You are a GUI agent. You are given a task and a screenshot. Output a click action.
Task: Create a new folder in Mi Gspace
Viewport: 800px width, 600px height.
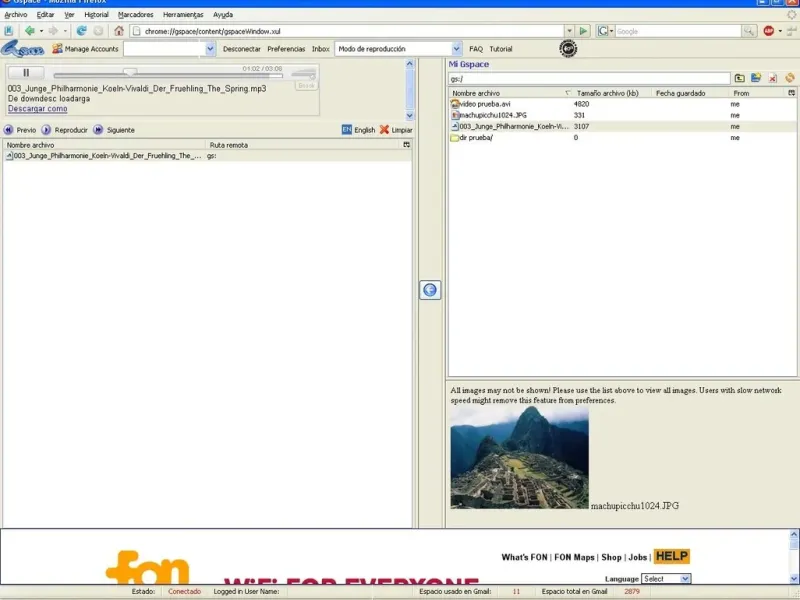[756, 78]
